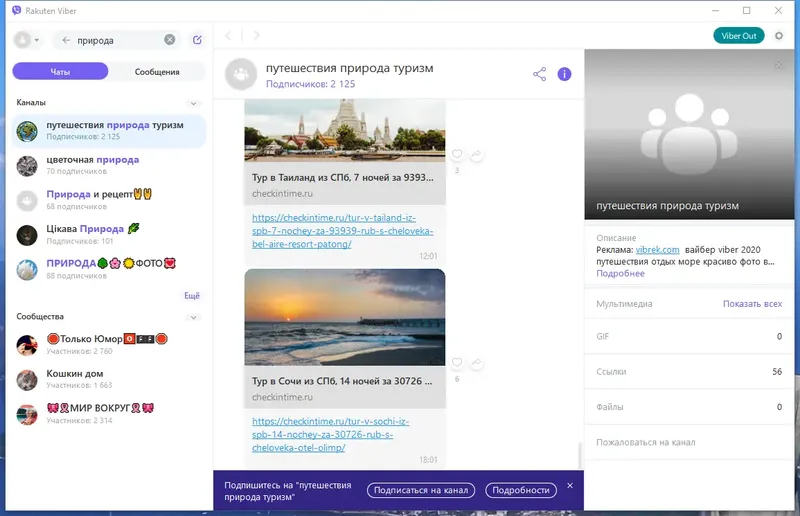The width and height of the screenshot is (800, 516).
Task: Open the profile avatar dropdown
Action: coord(27,40)
